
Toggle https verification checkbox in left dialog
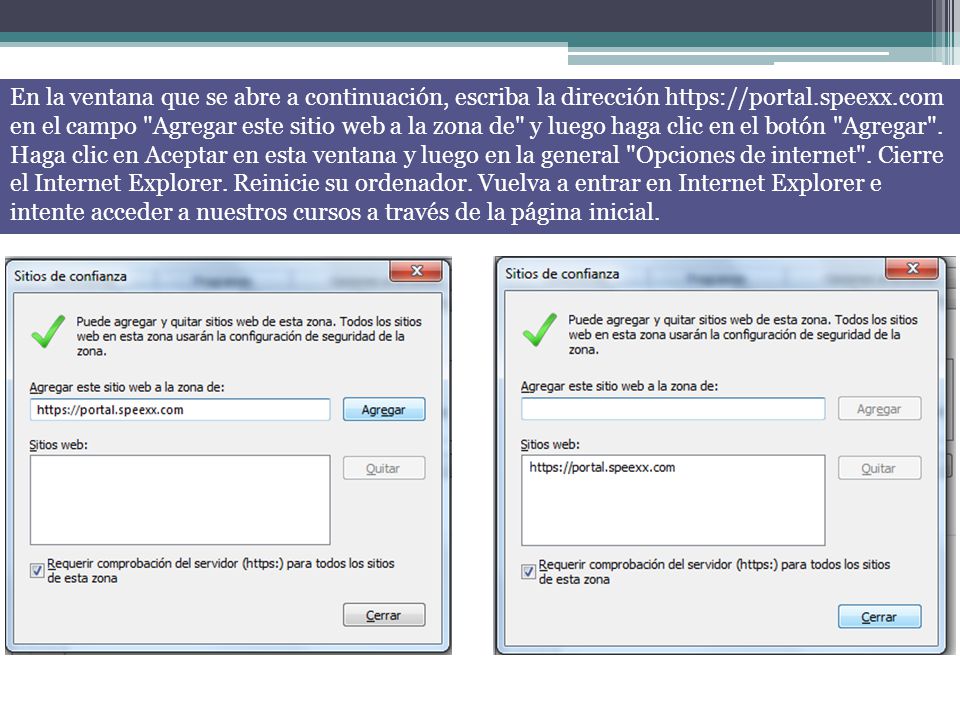click(37, 571)
